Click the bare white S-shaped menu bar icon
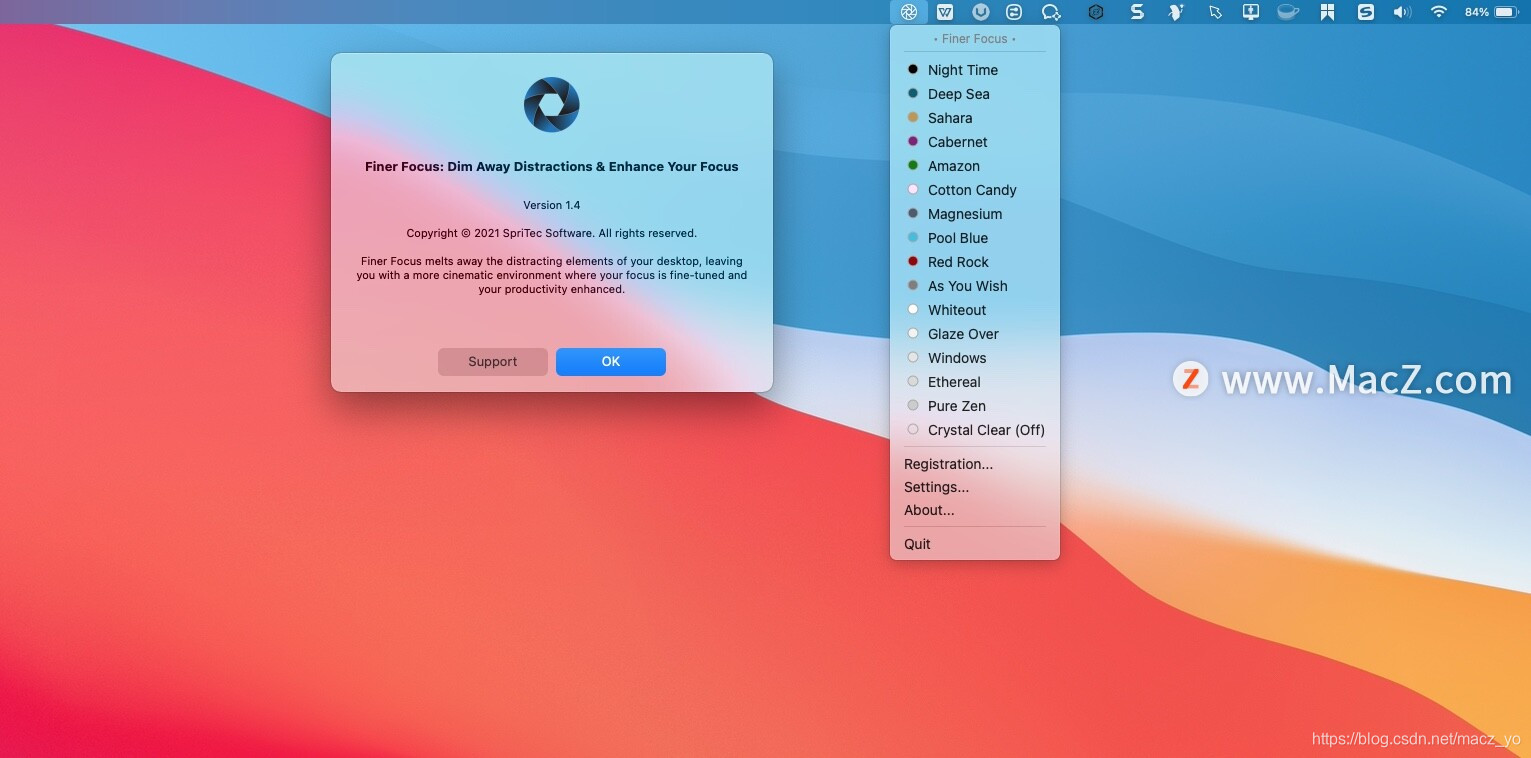 (1137, 12)
